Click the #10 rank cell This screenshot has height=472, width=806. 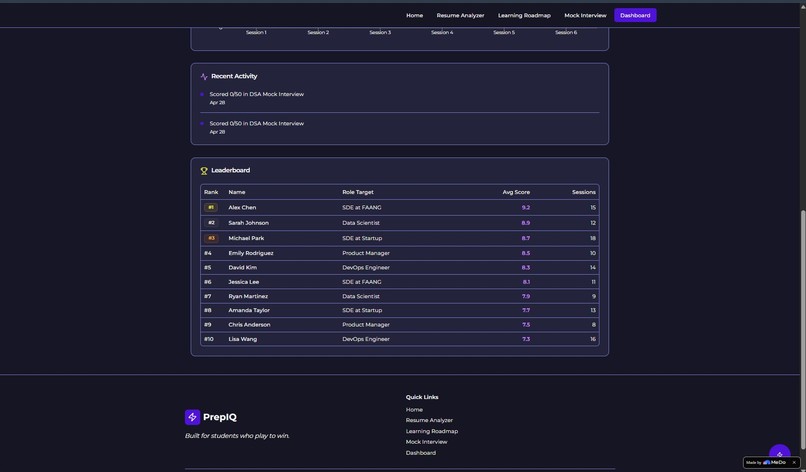(209, 339)
